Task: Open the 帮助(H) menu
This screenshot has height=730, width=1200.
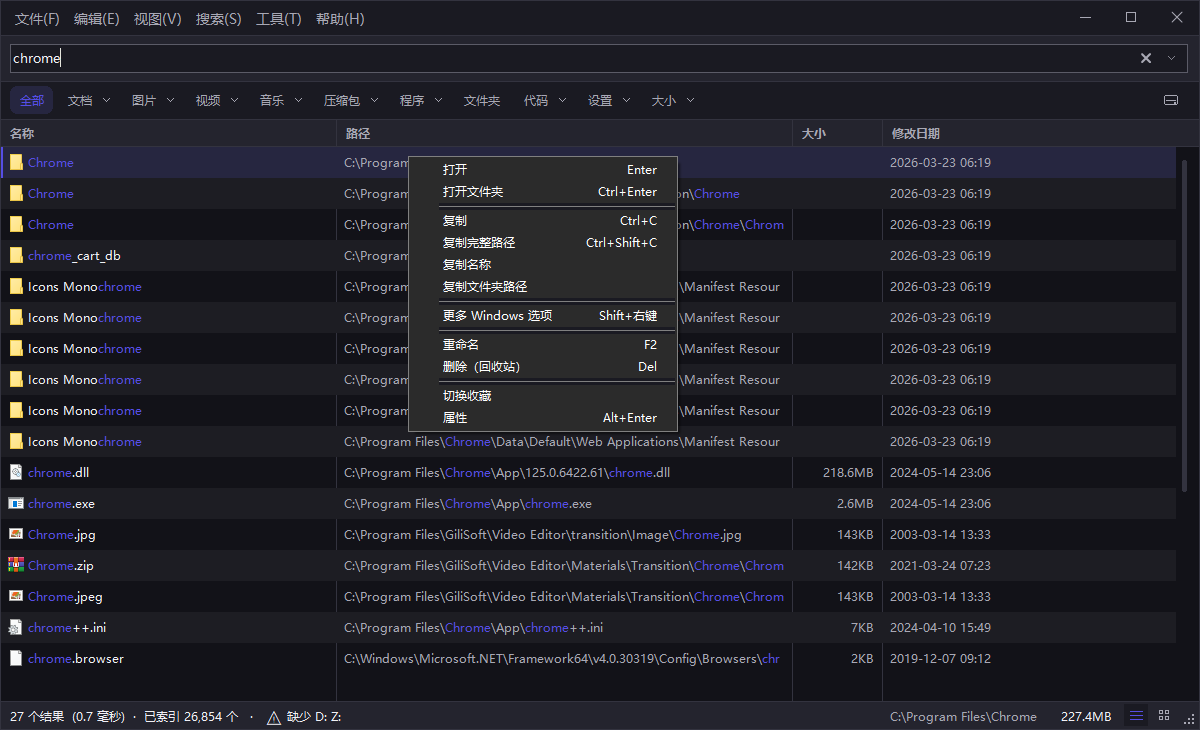Action: pos(340,19)
